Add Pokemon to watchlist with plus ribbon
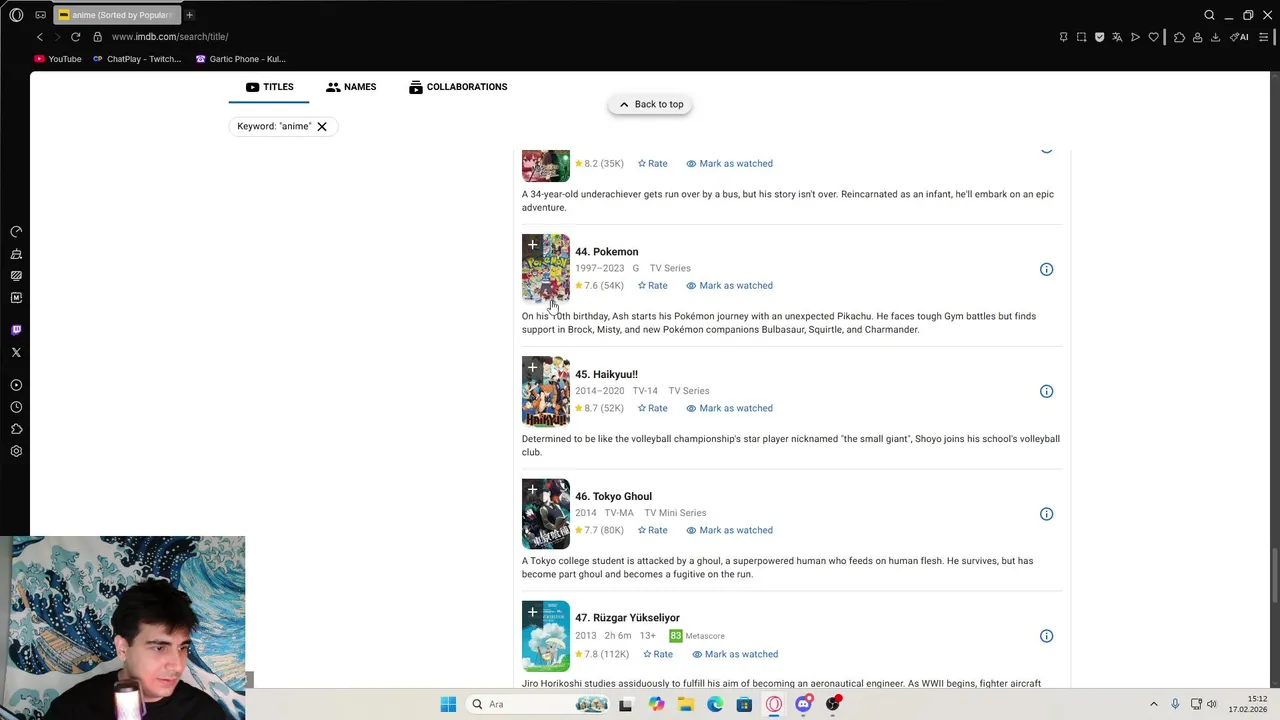1280x720 pixels. click(x=532, y=245)
